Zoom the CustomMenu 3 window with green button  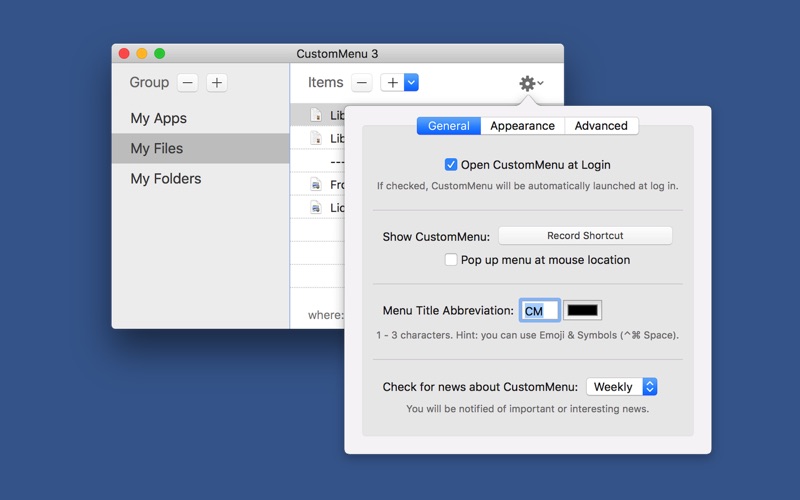(x=160, y=54)
